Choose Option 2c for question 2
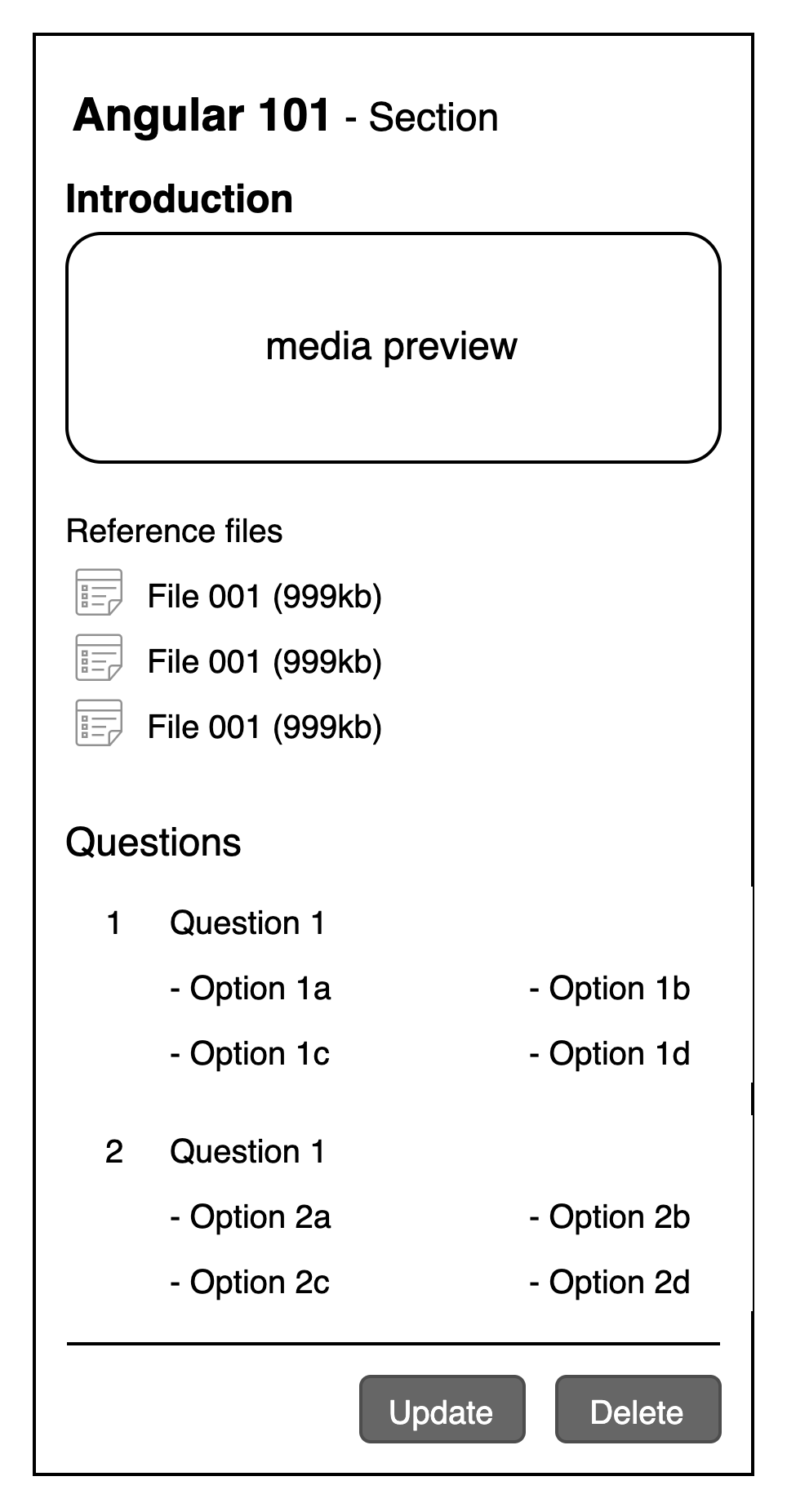This screenshot has width=787, height=1512. click(x=250, y=1282)
